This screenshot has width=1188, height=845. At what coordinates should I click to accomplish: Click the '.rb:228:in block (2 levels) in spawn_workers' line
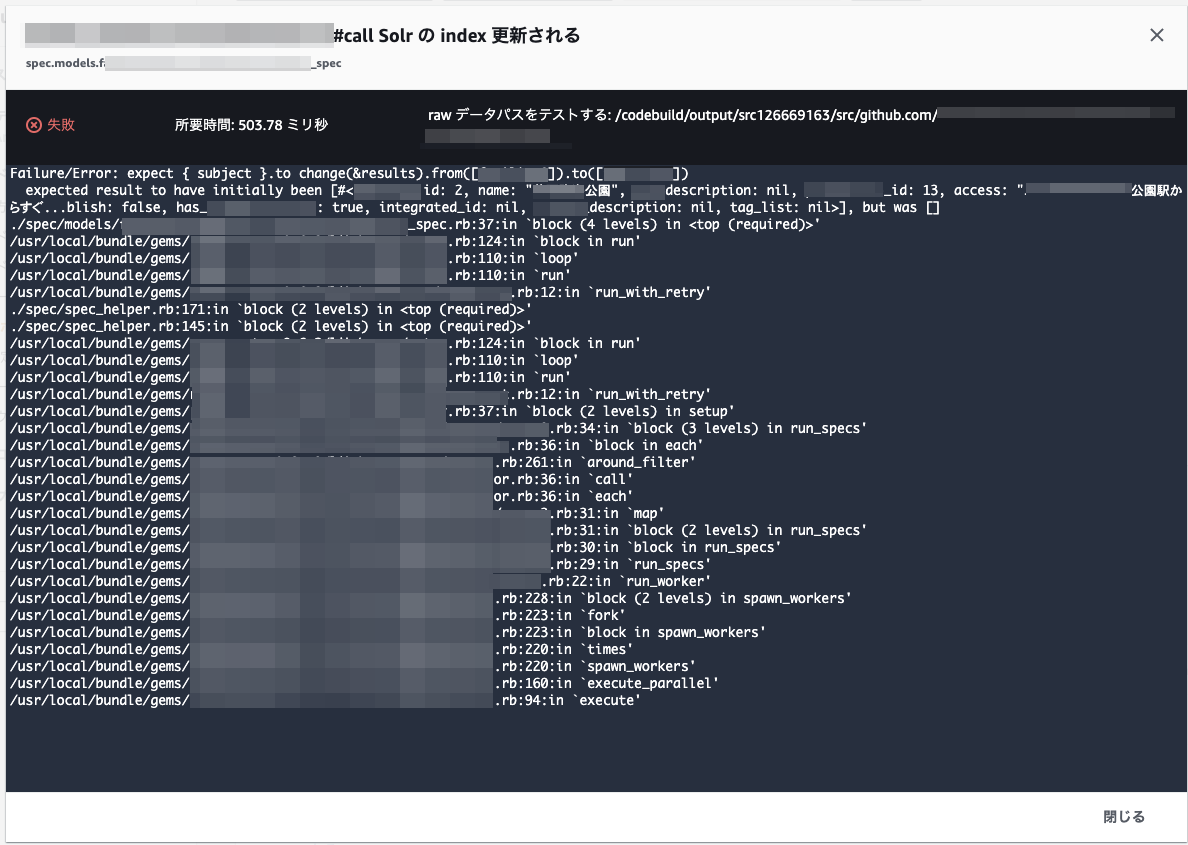tap(431, 599)
